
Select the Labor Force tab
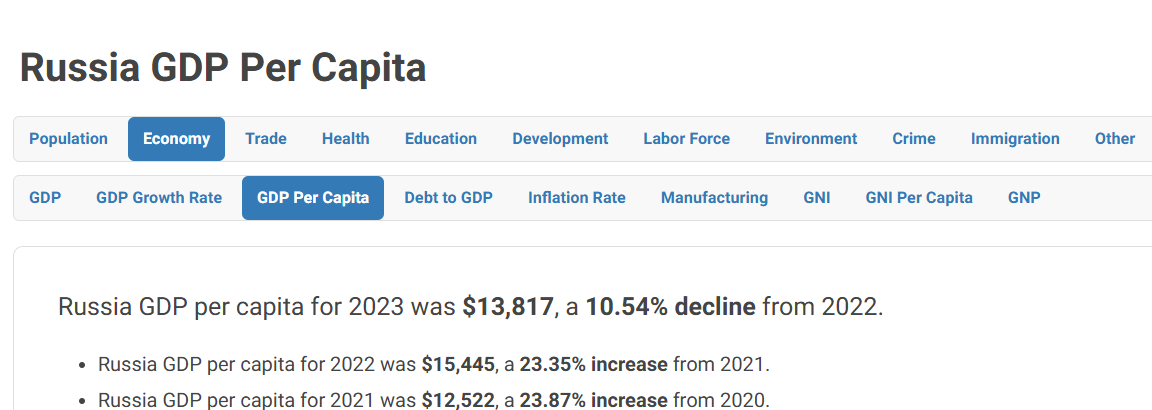(686, 139)
